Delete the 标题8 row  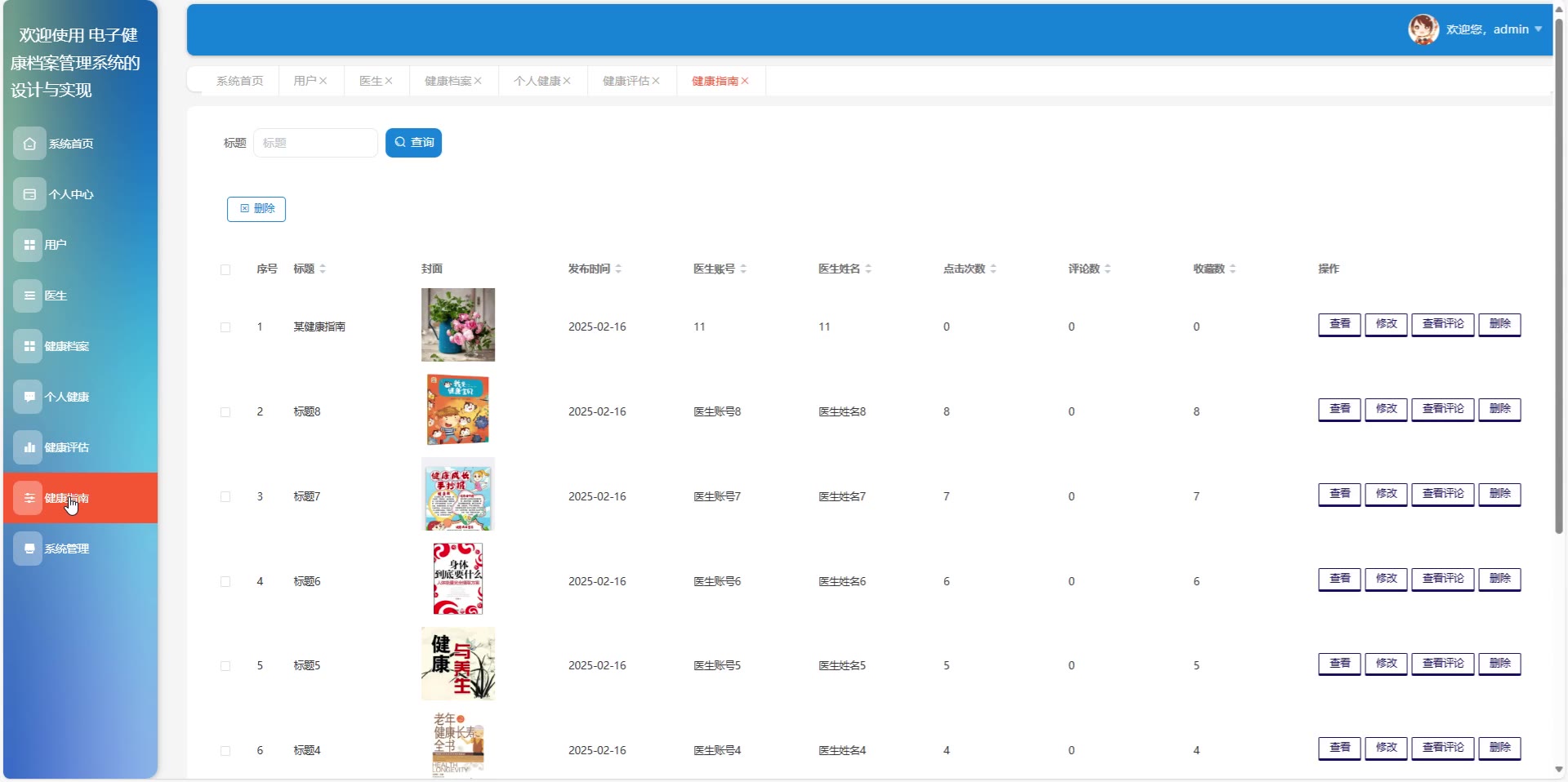tap(1499, 409)
